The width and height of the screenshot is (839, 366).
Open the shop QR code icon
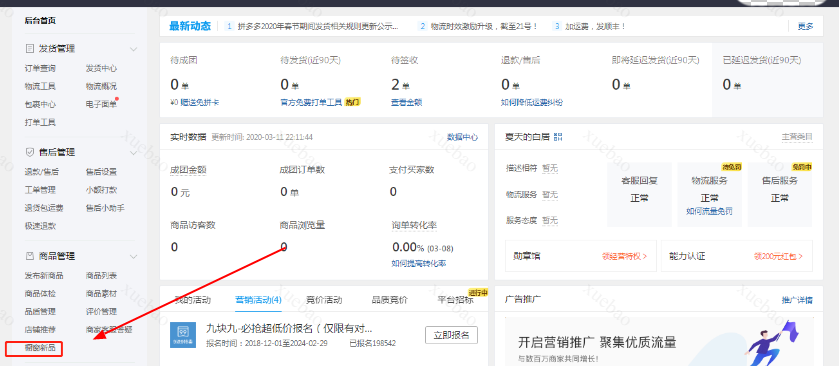coord(558,137)
